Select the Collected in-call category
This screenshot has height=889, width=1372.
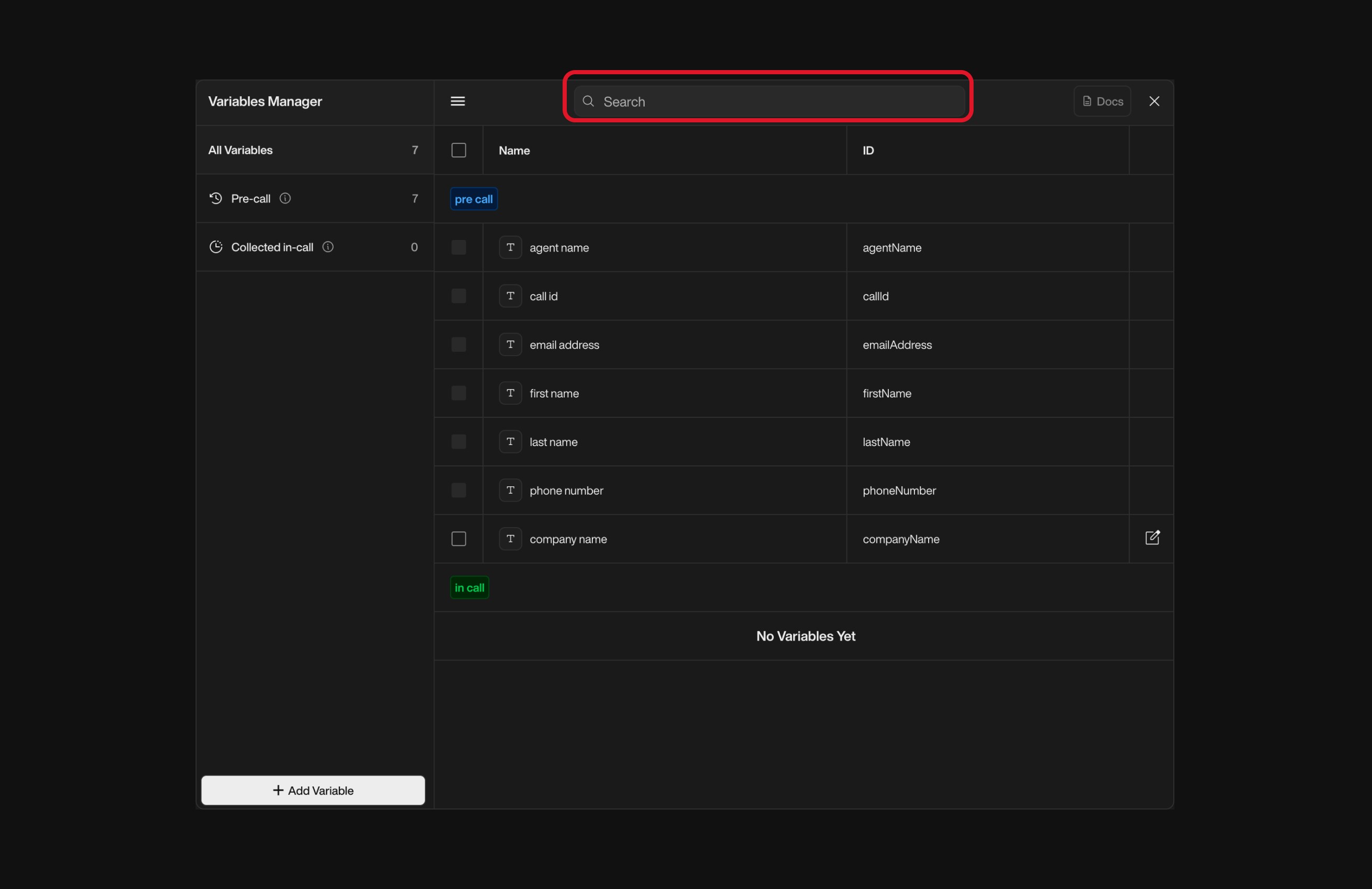[271, 247]
